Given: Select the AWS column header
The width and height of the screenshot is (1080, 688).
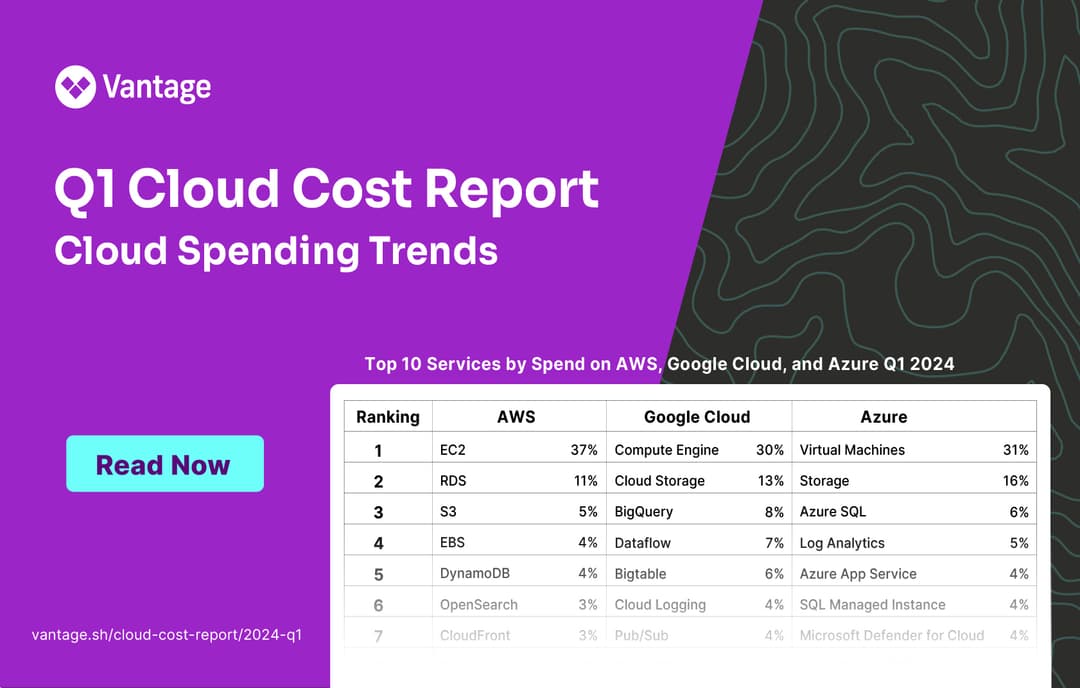Looking at the screenshot, I should pos(516,416).
